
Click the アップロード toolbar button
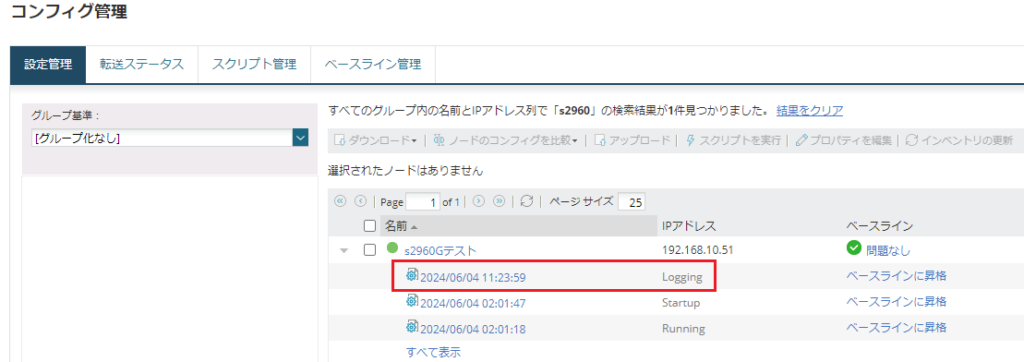coord(632,140)
